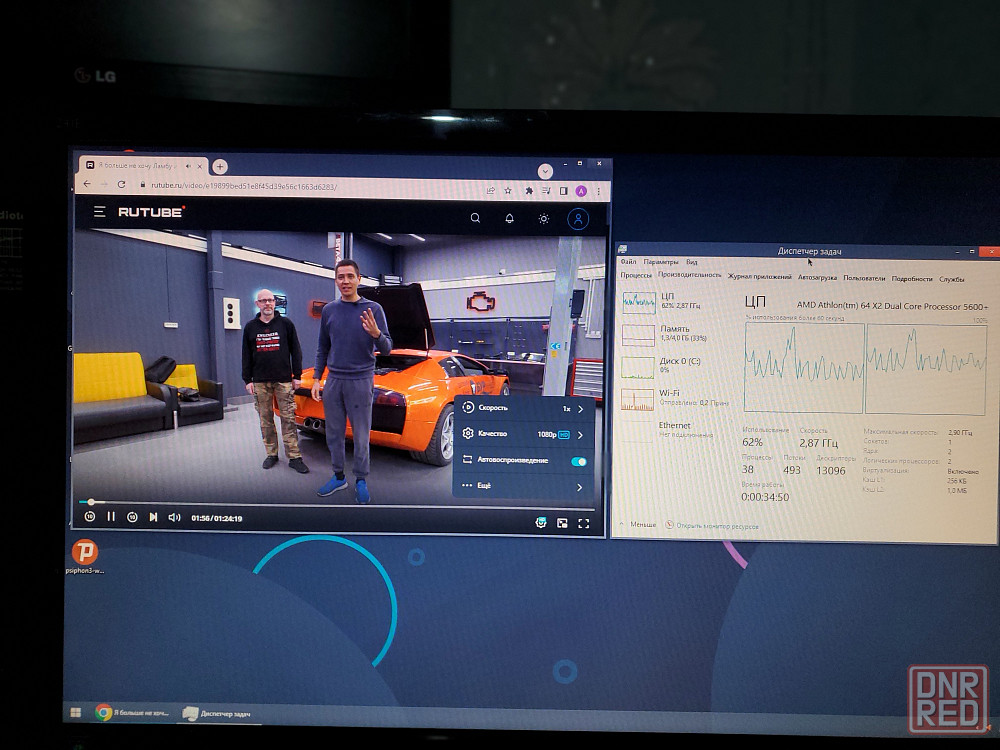Select Память in performance list
This screenshot has width=1000, height=750.
(x=676, y=334)
